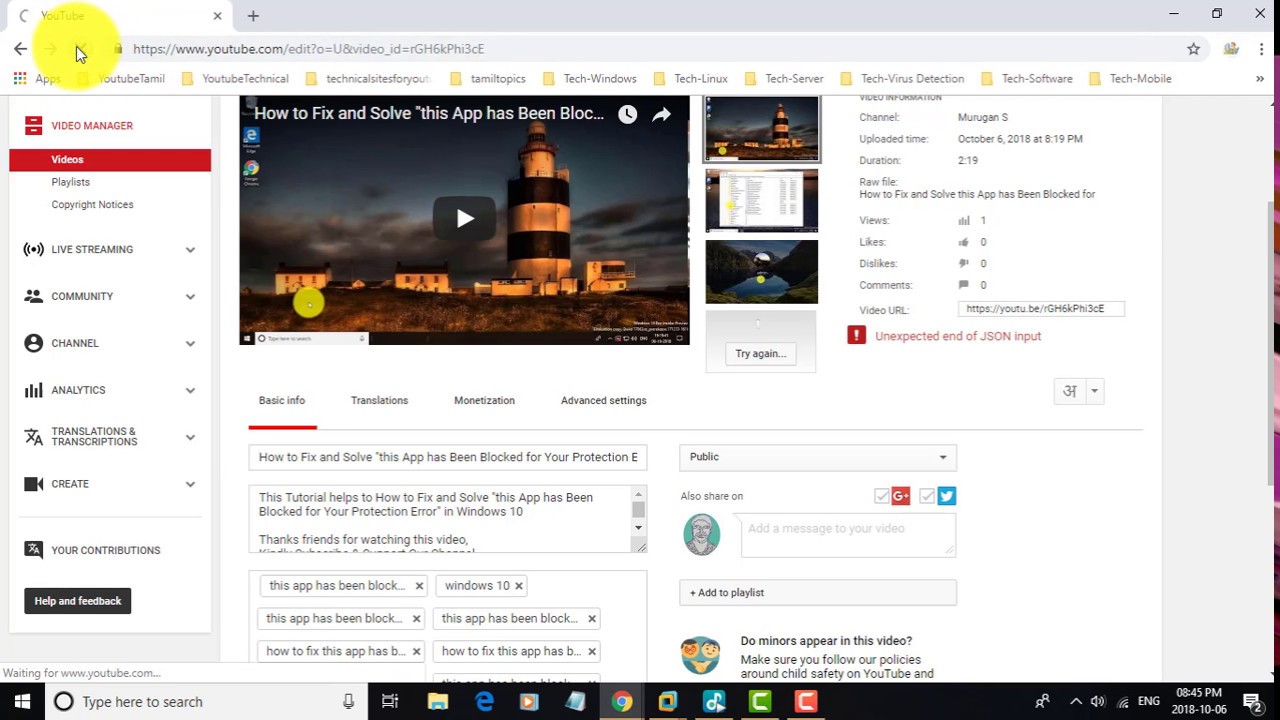Bookmark this page with star icon

(1193, 48)
